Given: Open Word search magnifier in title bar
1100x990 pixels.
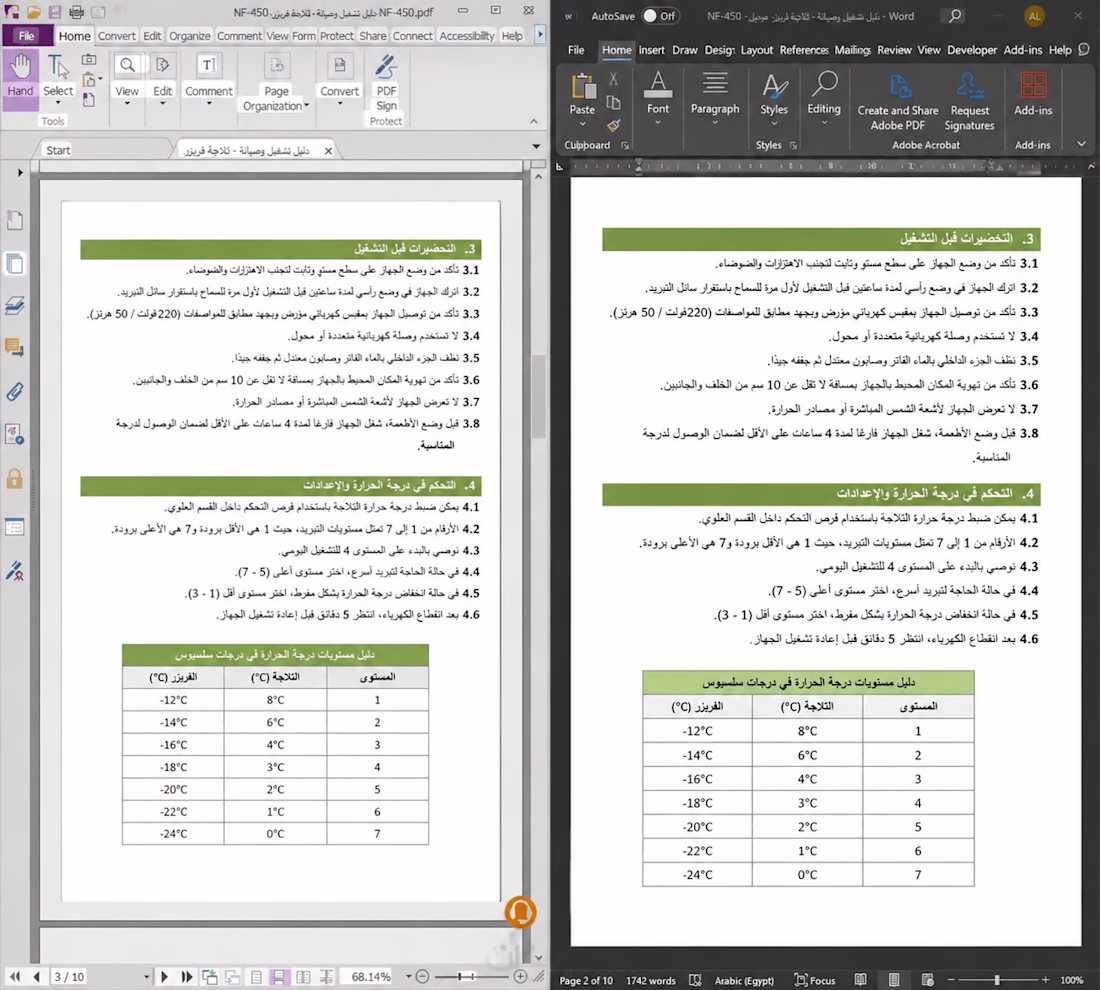Looking at the screenshot, I should coord(955,15).
